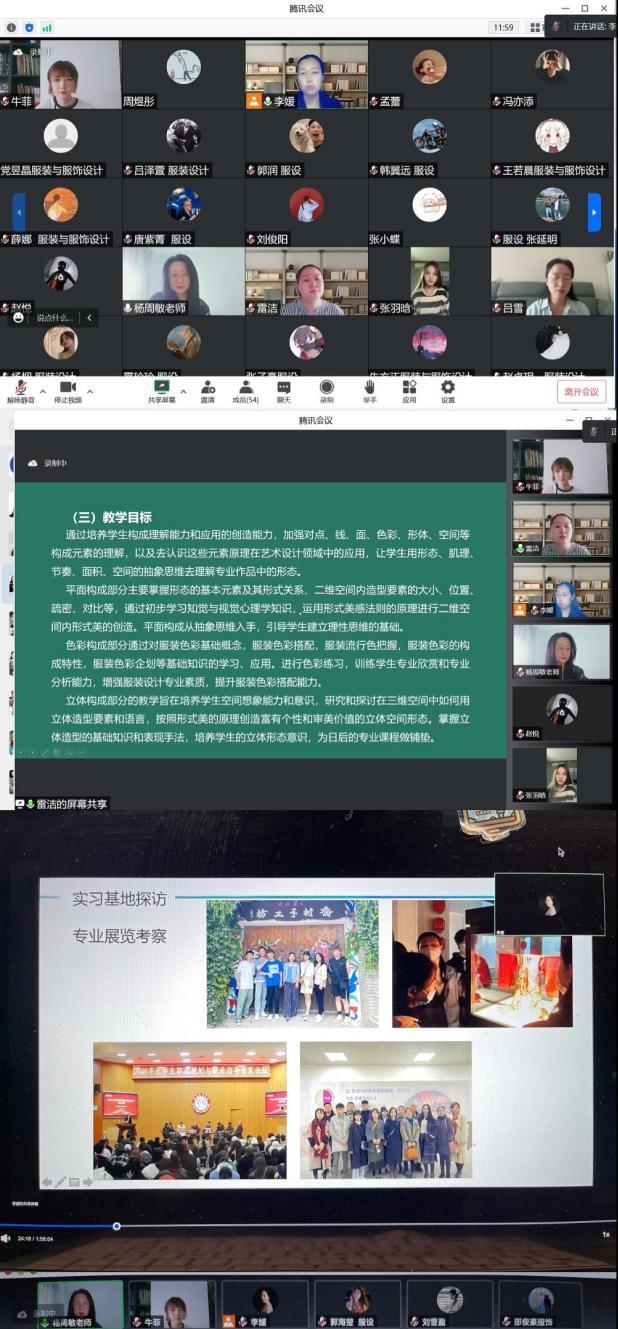Viewport: 618px width, 1329px height.
Task: Click the unmute microphone icon (解除静音)
Action: point(19,388)
